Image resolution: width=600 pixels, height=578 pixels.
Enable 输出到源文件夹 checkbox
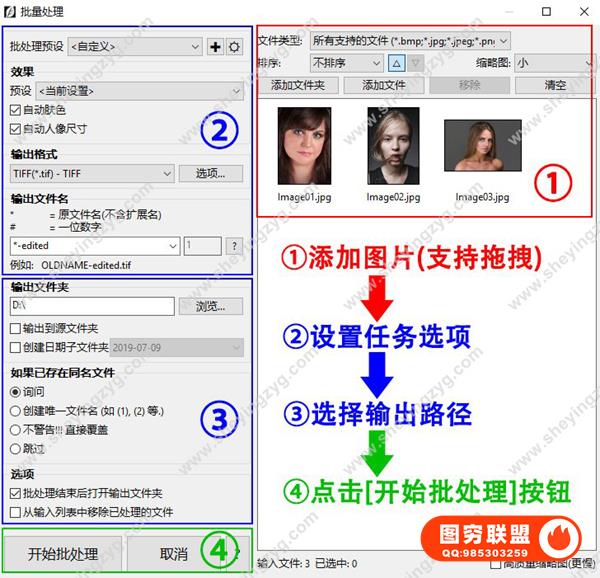(15, 328)
